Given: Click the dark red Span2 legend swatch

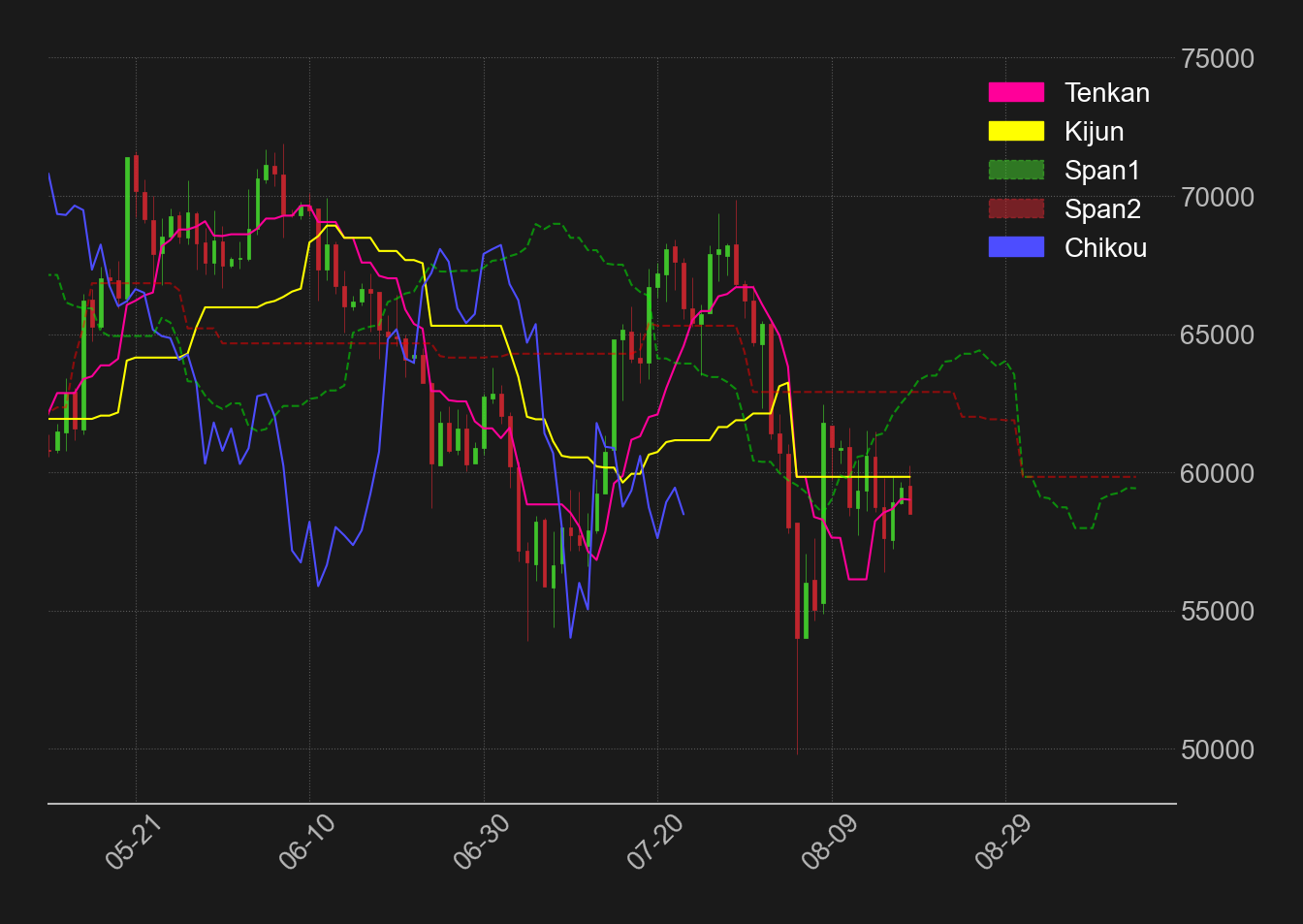Looking at the screenshot, I should click(1016, 208).
